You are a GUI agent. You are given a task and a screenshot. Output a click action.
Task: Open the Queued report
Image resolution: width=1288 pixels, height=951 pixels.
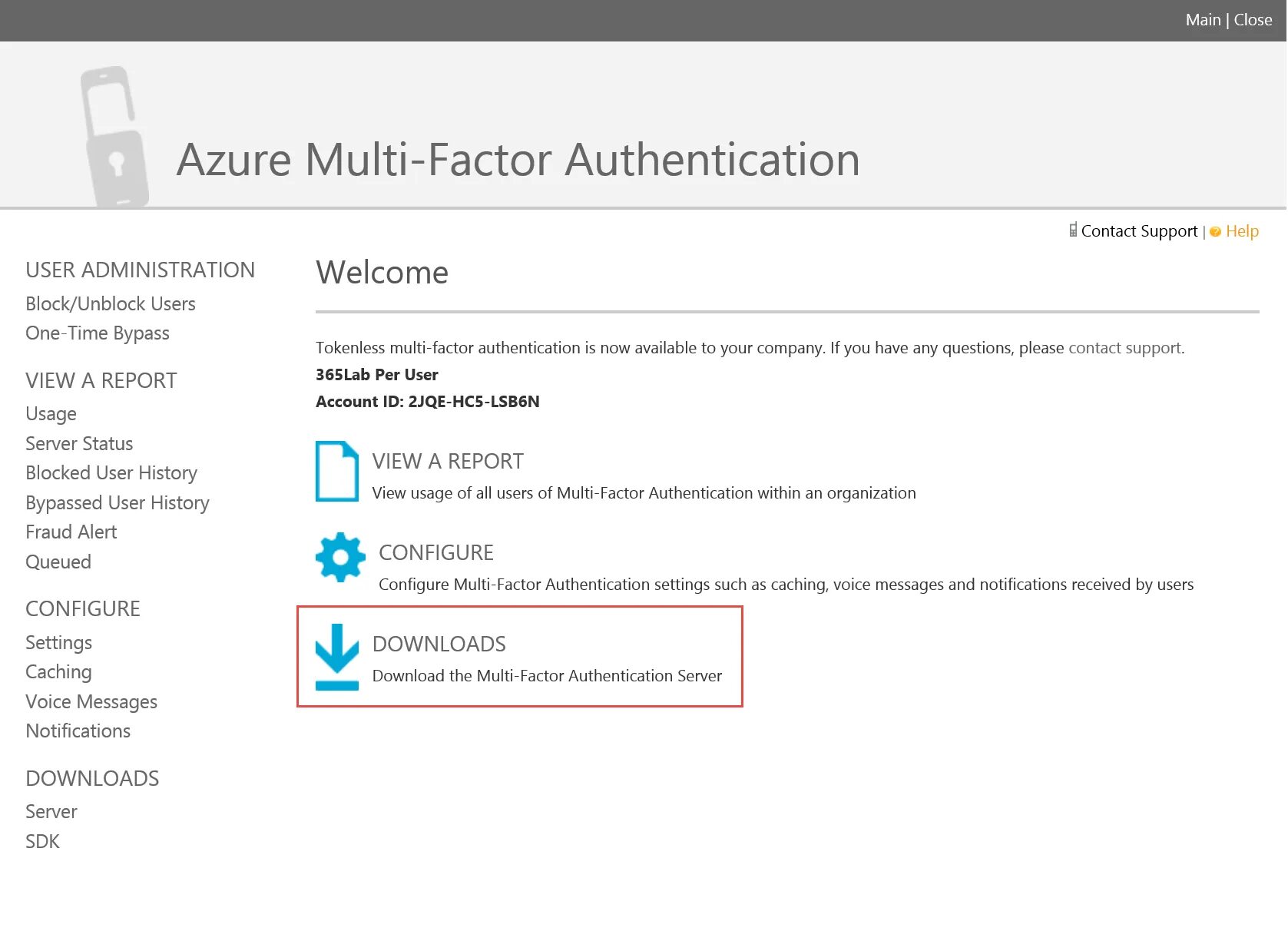(x=58, y=562)
